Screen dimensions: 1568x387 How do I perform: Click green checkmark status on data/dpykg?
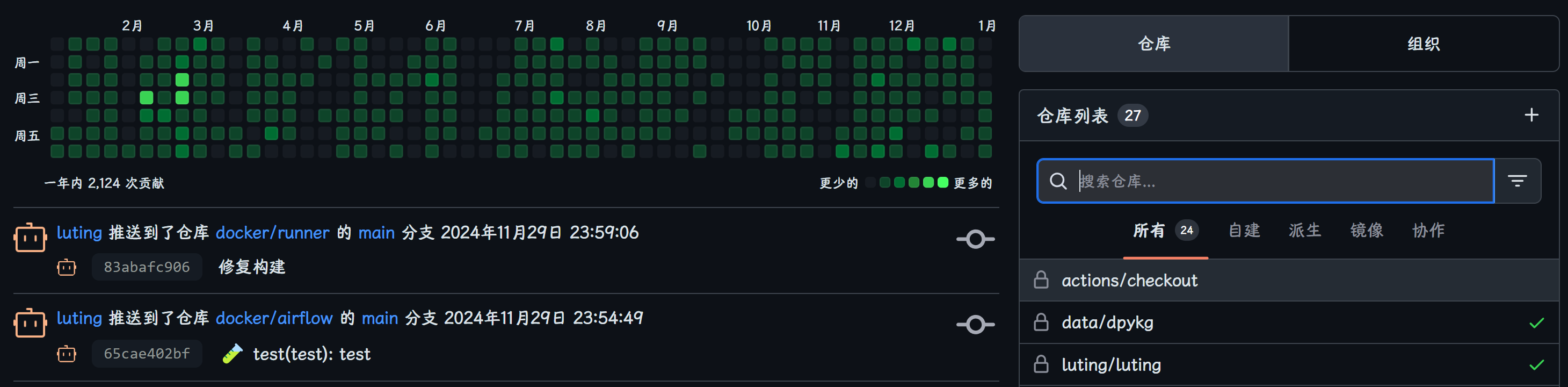(x=1536, y=323)
